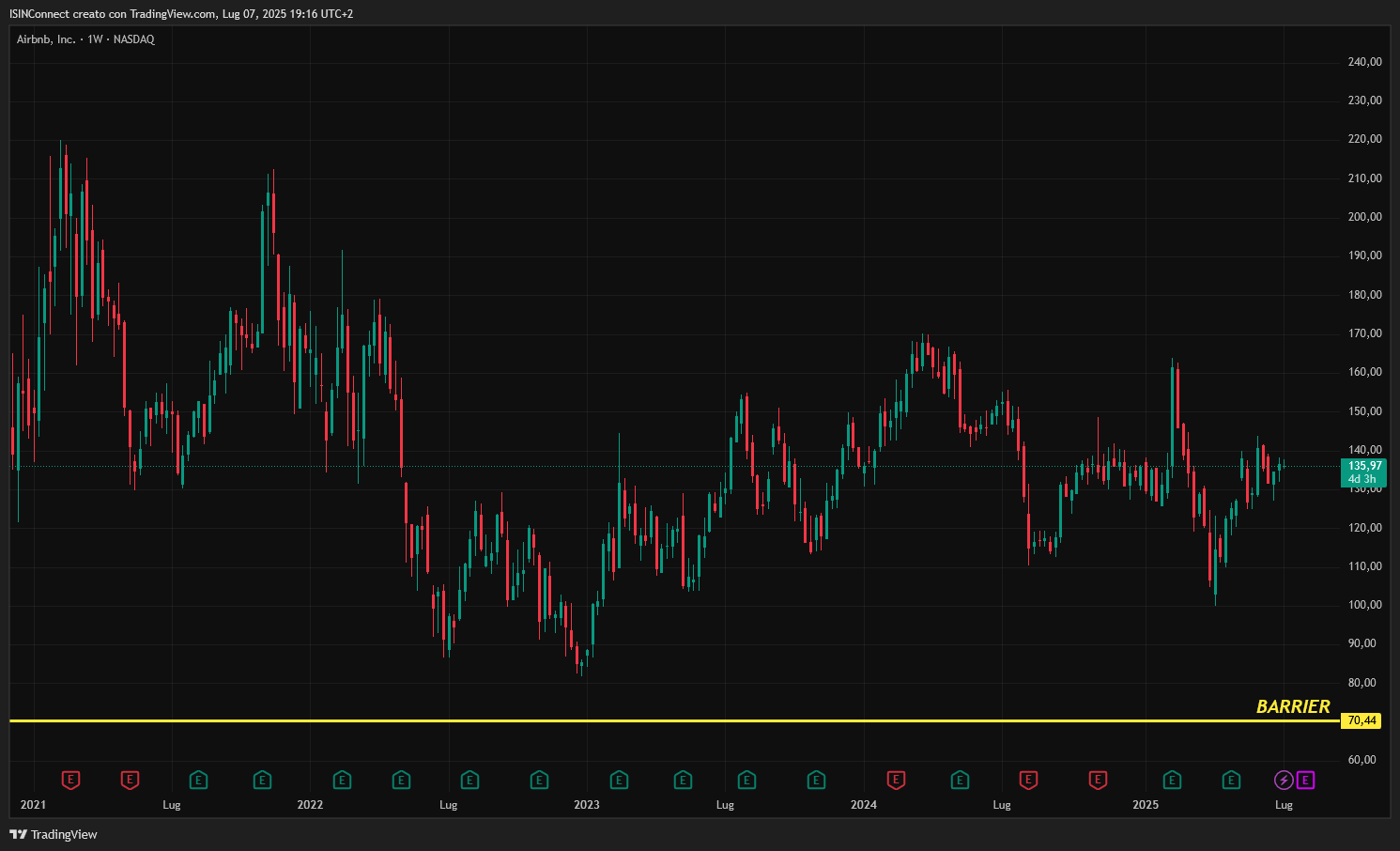Image resolution: width=1400 pixels, height=851 pixels.
Task: Click the 200,00 price axis label
Action: (1364, 217)
